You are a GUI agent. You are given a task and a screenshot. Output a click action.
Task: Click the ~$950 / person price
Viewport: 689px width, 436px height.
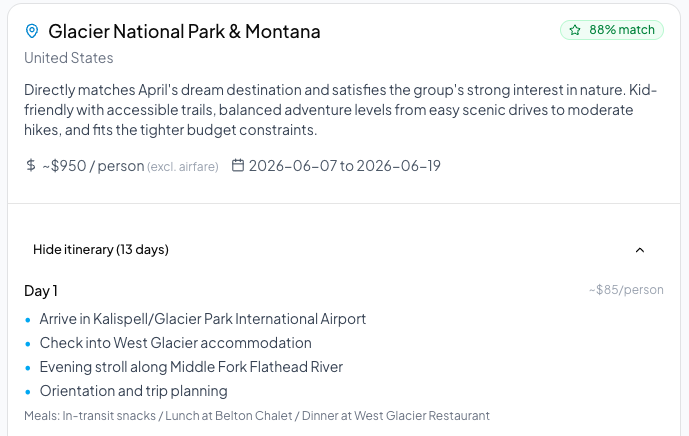pyautogui.click(x=93, y=165)
